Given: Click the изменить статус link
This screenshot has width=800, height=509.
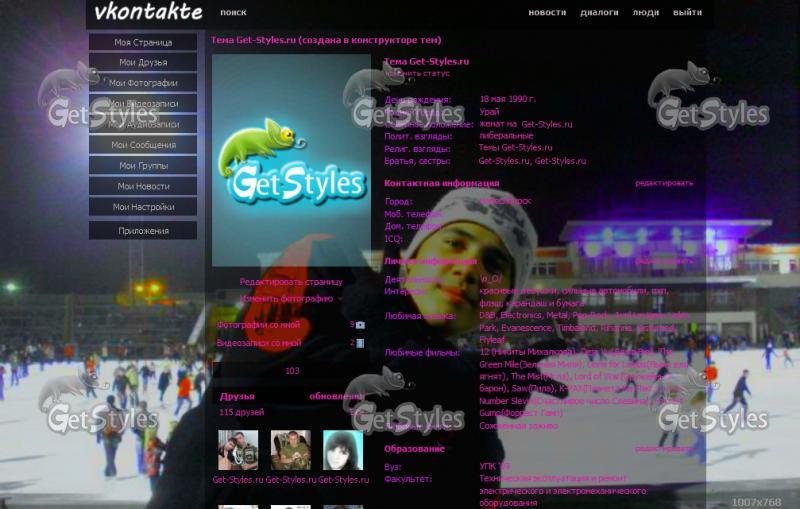Looking at the screenshot, I should point(417,73).
